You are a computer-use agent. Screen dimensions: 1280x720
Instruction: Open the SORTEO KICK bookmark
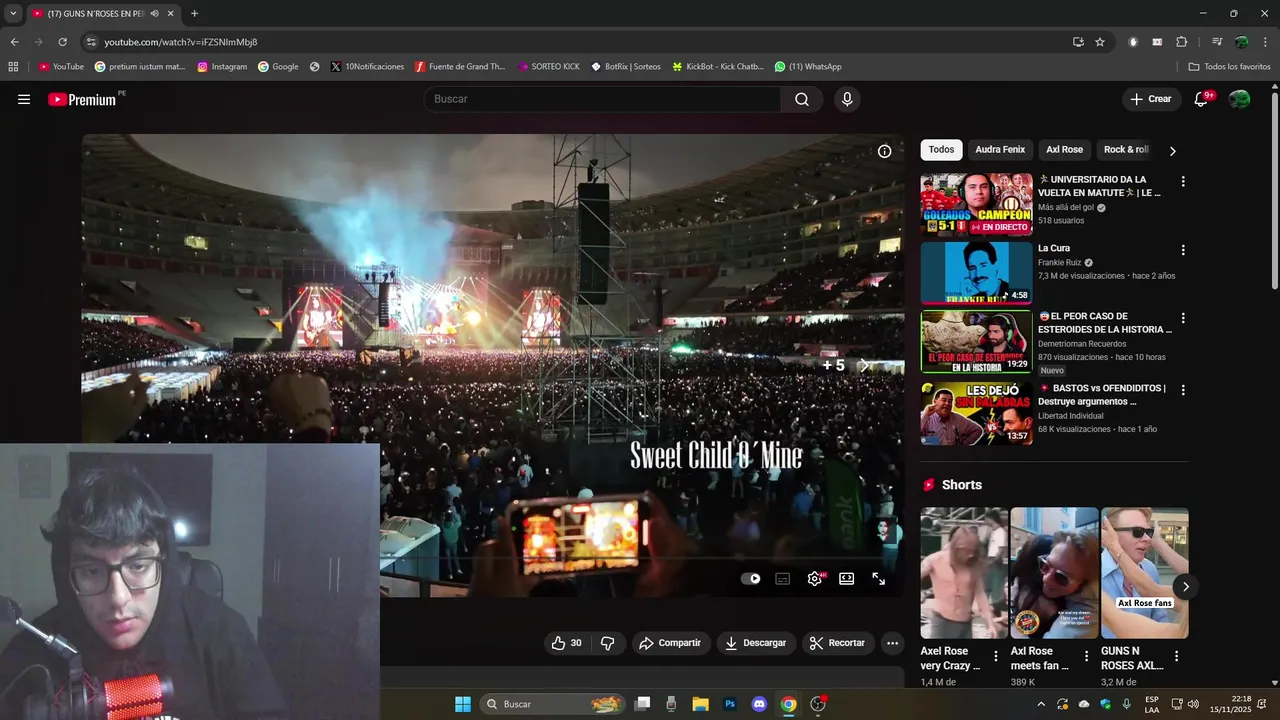[x=549, y=67]
